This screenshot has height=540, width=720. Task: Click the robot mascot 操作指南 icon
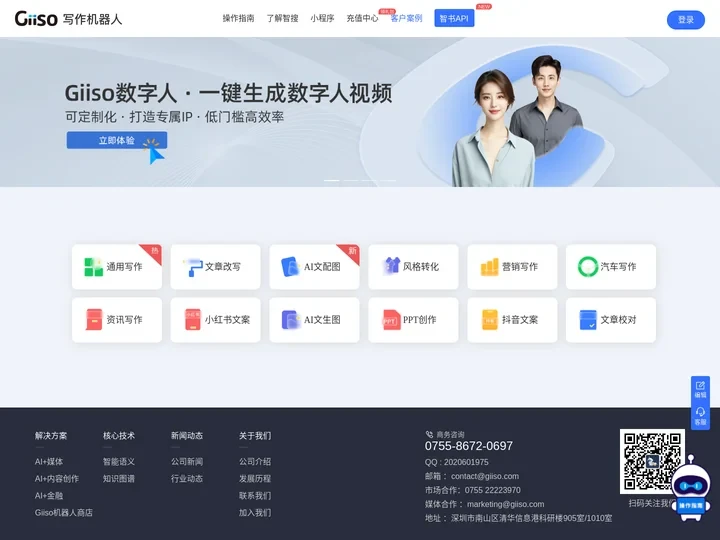pos(691,489)
